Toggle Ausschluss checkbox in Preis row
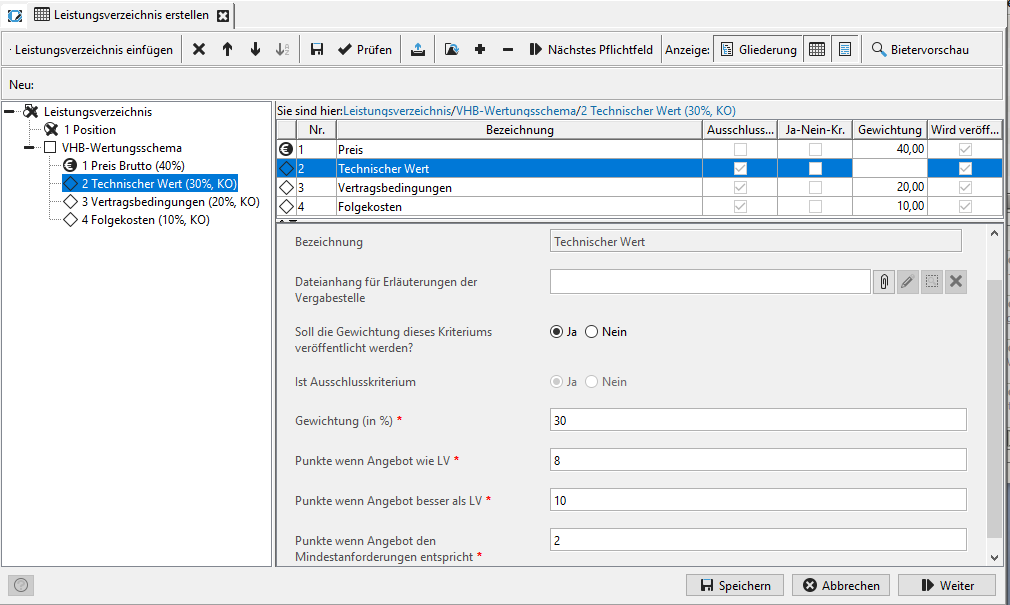 pyautogui.click(x=740, y=149)
